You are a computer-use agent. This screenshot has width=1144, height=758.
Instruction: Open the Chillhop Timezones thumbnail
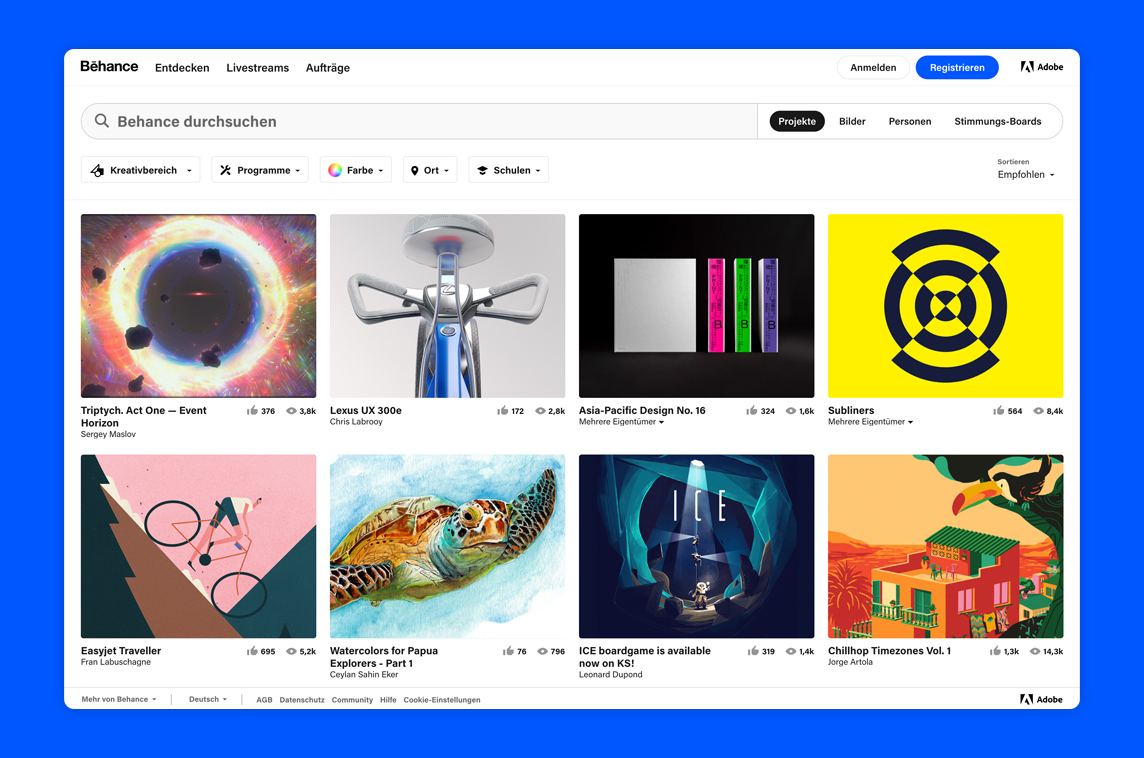946,546
